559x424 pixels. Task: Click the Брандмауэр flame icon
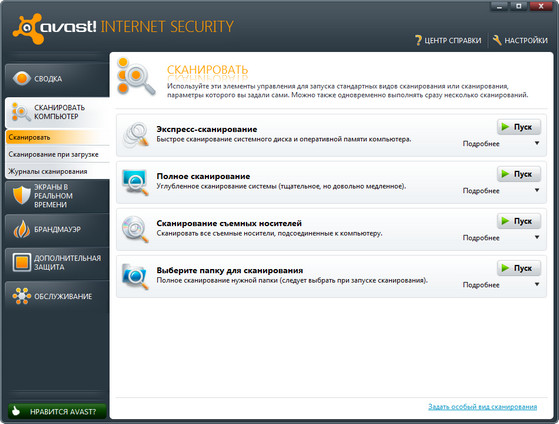22,229
